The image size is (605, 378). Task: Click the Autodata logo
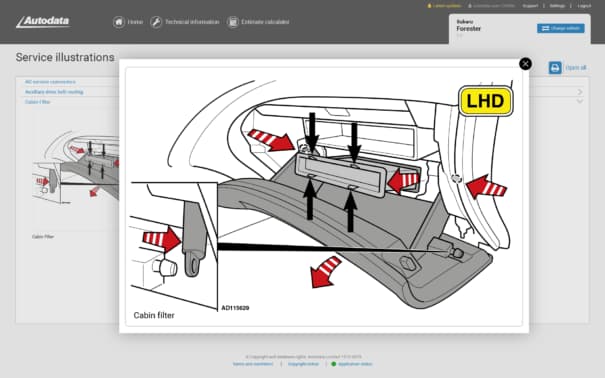click(x=43, y=22)
